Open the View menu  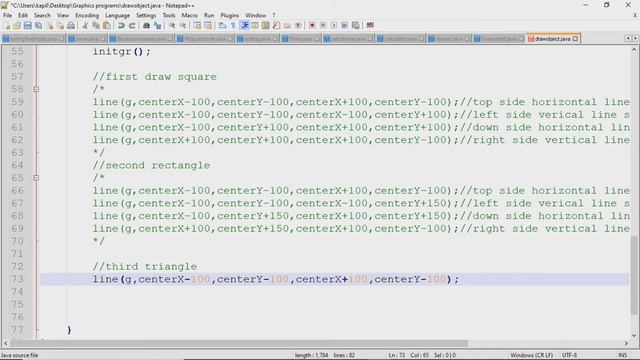point(62,16)
